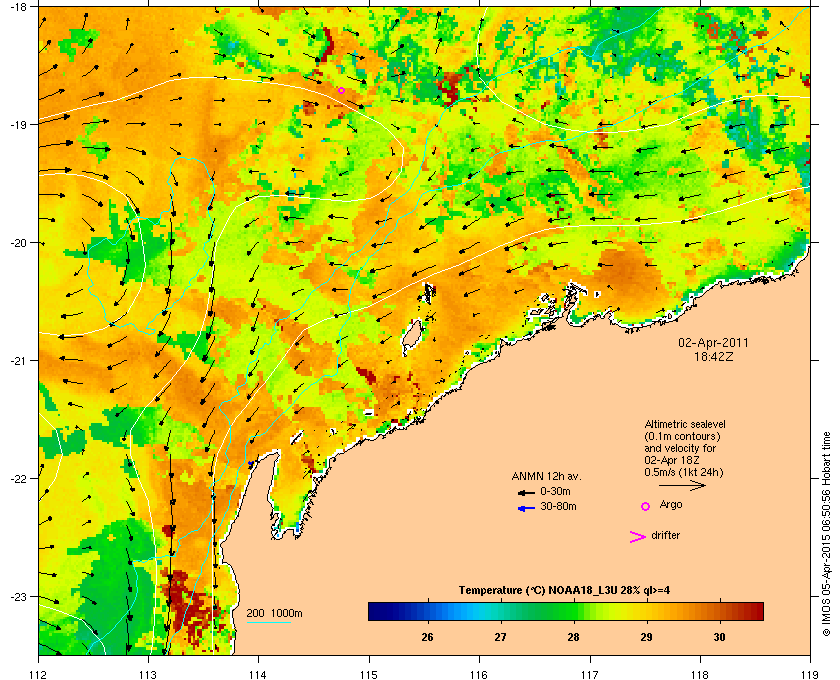The width and height of the screenshot is (840, 680).
Task: Click the colorbar tick label 29
Action: click(x=647, y=637)
